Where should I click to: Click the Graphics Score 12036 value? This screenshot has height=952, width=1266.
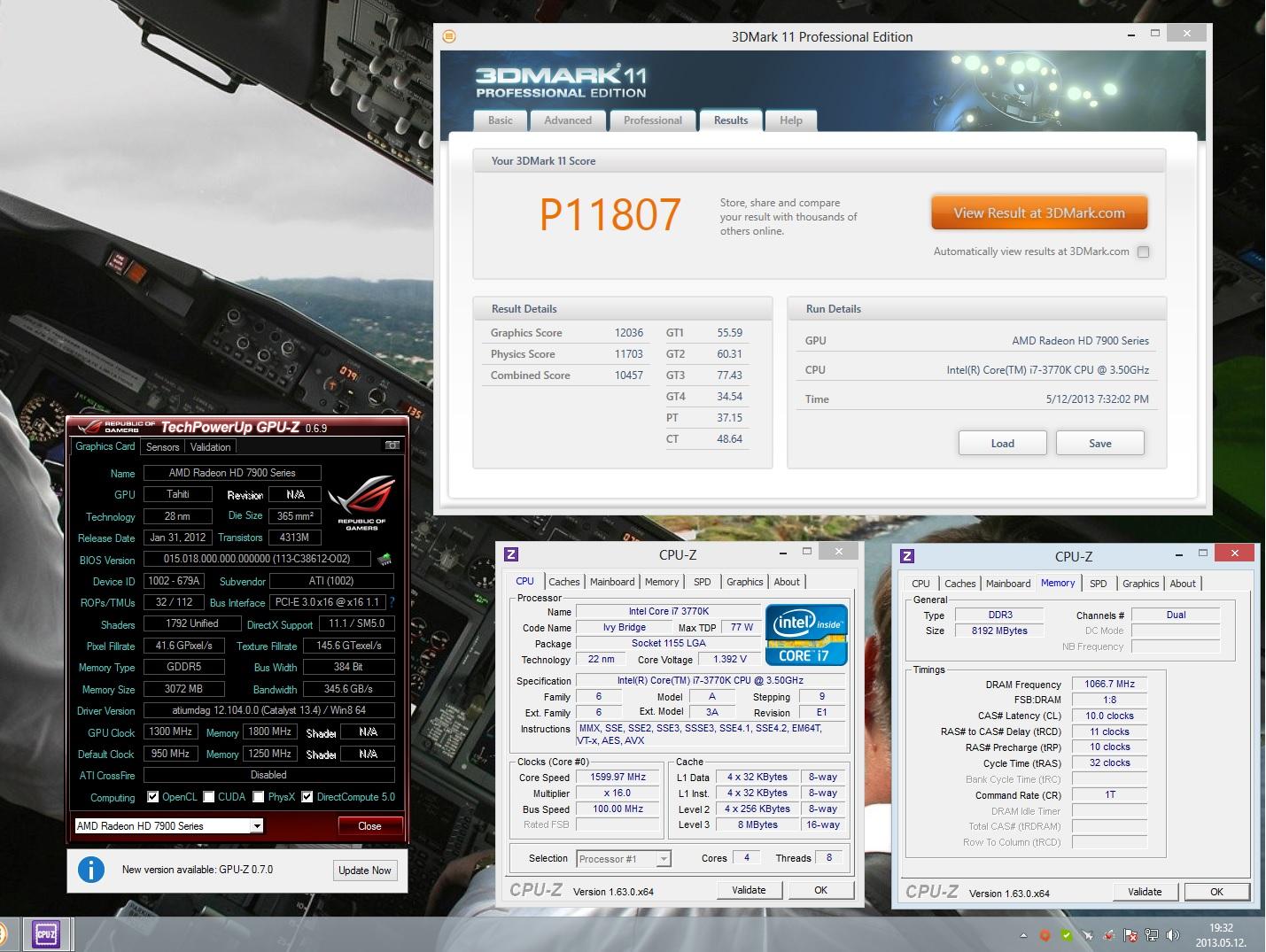(629, 333)
